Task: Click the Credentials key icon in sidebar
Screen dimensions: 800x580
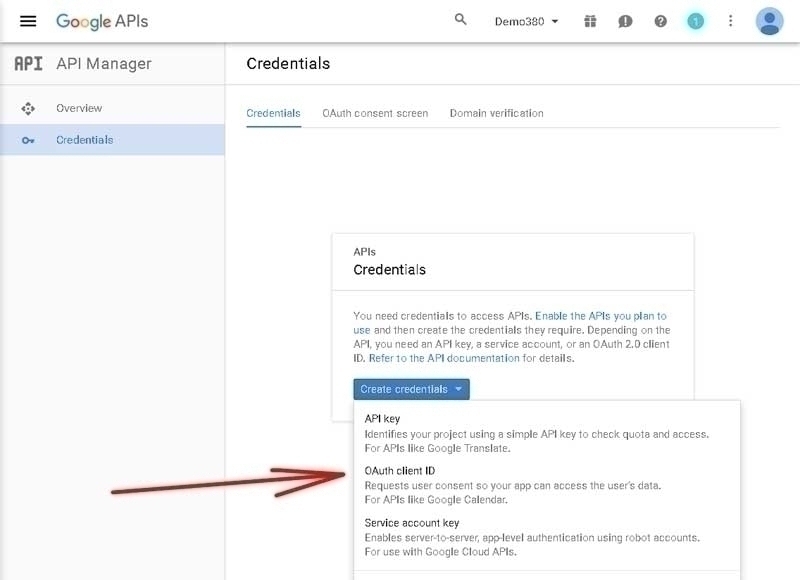Action: tap(28, 140)
